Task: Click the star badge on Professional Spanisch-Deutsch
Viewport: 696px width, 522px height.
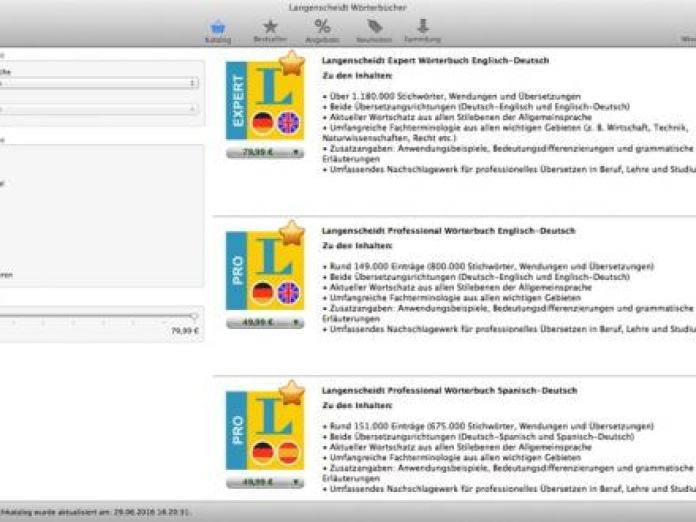Action: pos(292,393)
